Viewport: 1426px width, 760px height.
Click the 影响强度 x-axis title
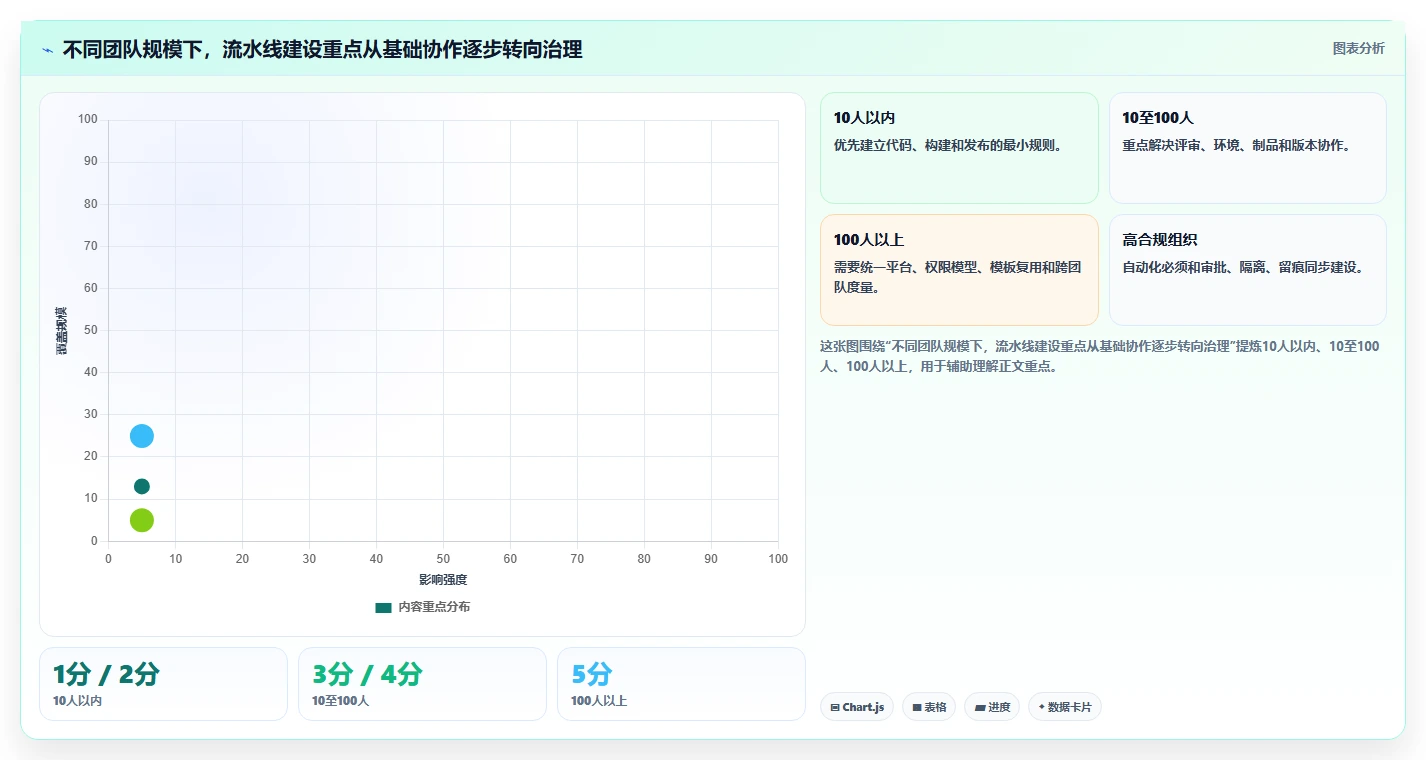[443, 580]
